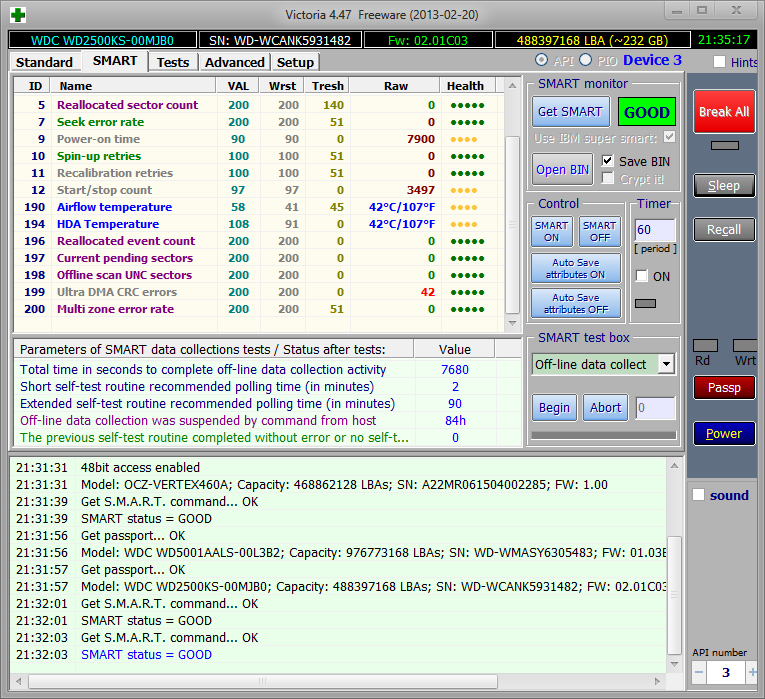The width and height of the screenshot is (765, 699).
Task: Click the green GOOD status indicator
Action: click(646, 112)
